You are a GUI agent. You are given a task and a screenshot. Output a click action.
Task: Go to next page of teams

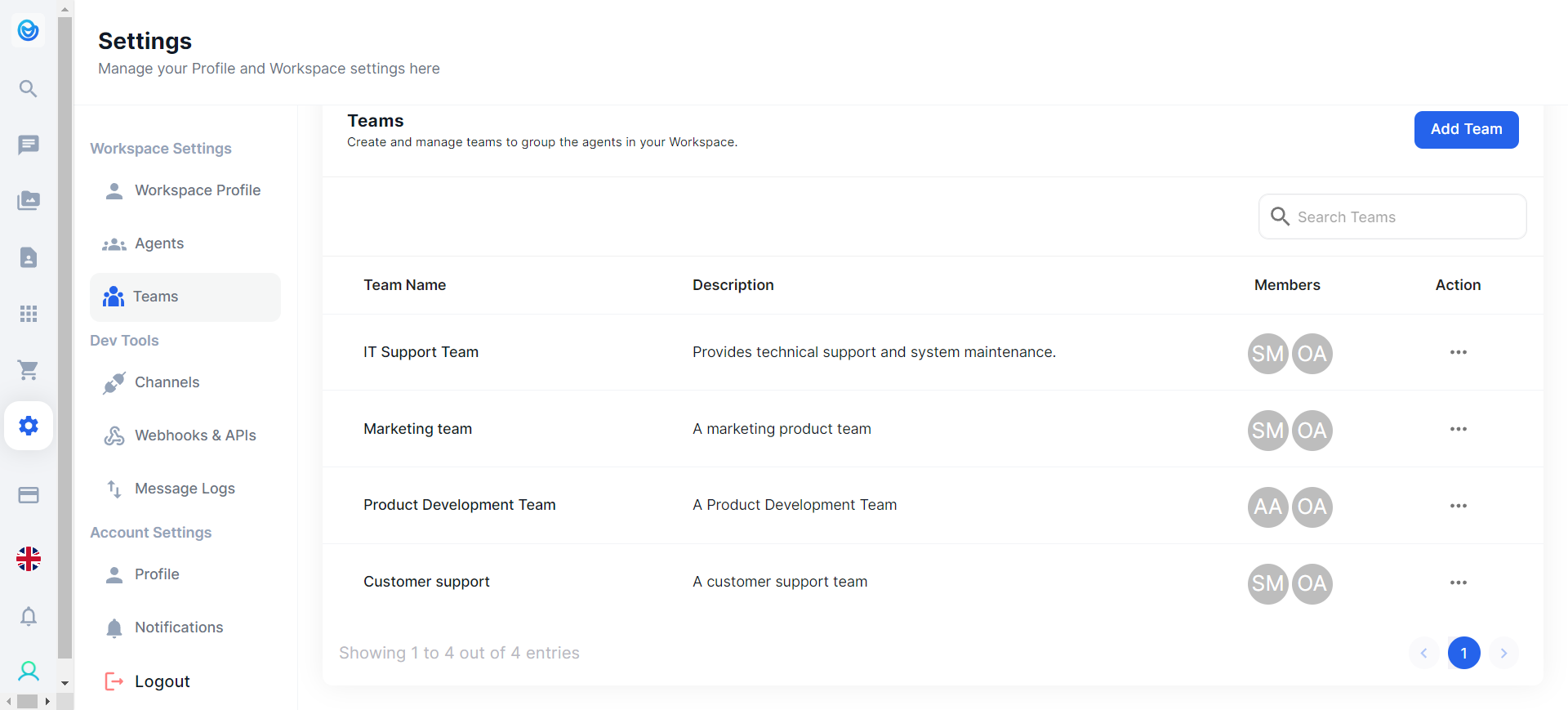pyautogui.click(x=1503, y=653)
